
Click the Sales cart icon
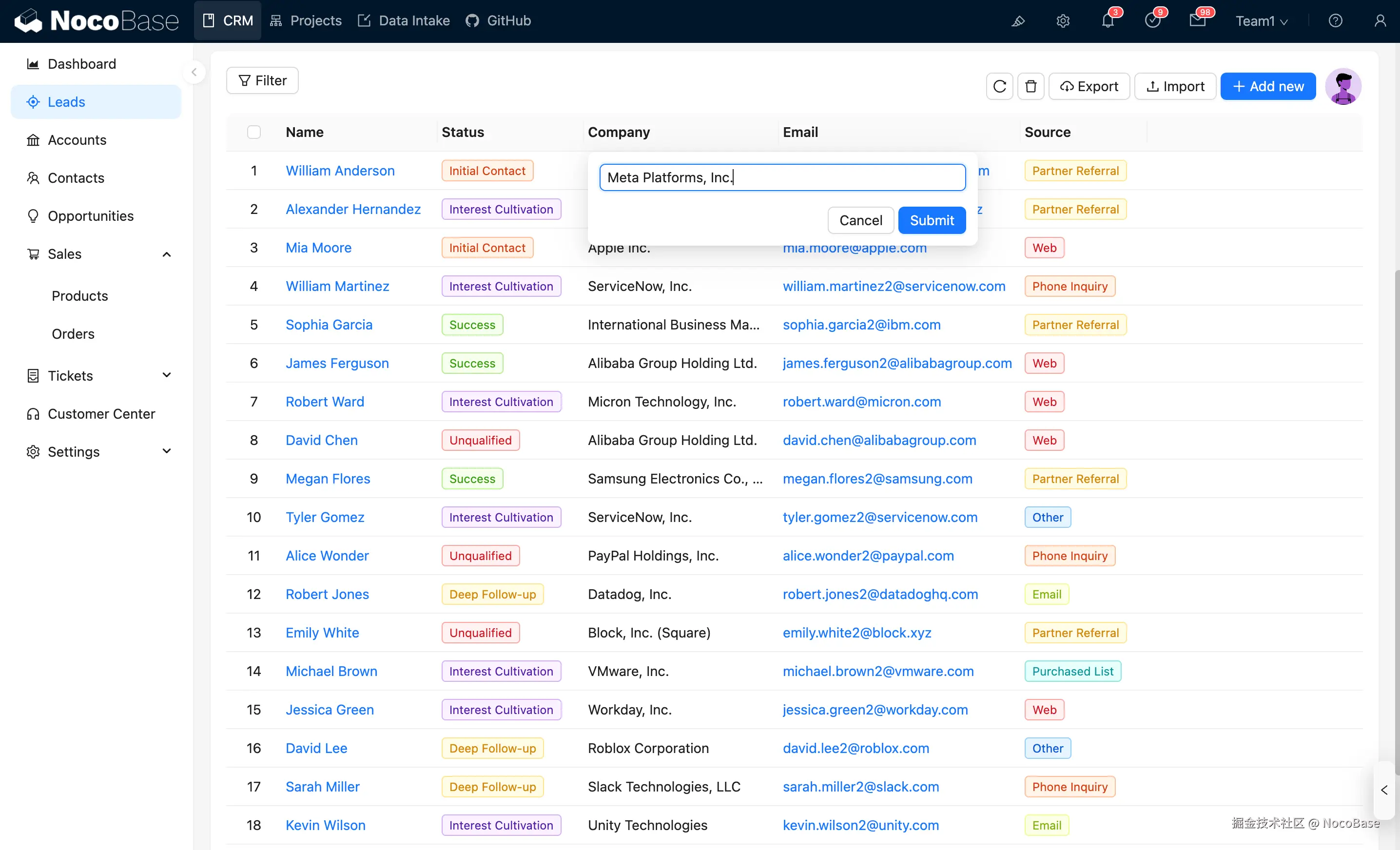[x=33, y=254]
